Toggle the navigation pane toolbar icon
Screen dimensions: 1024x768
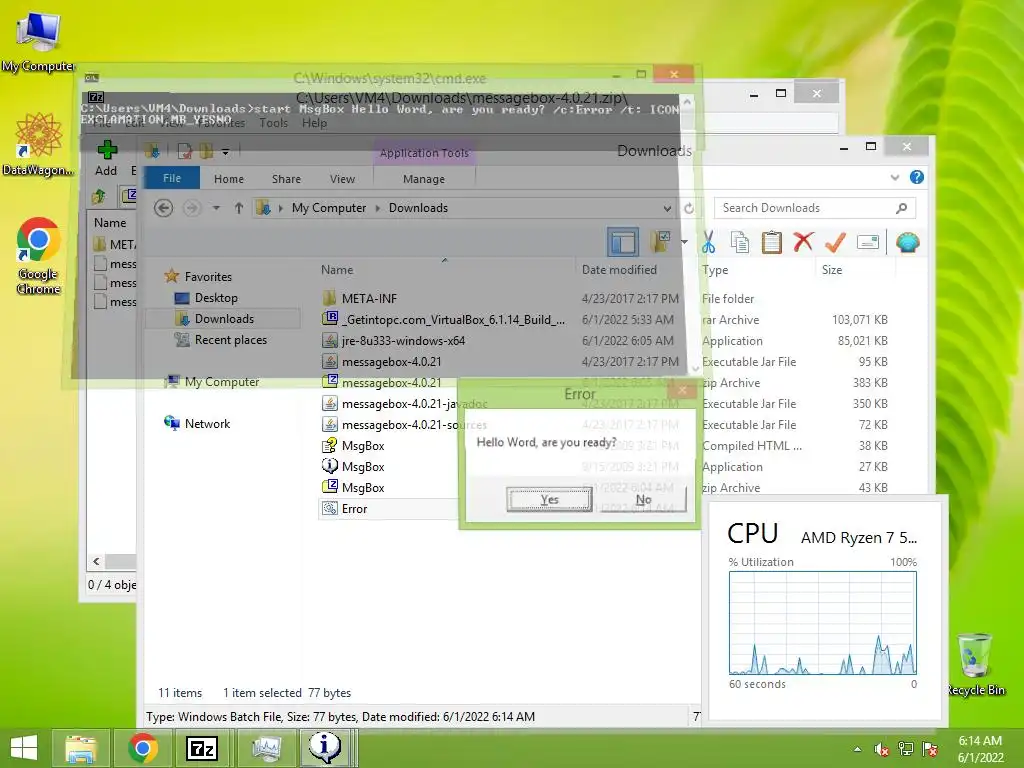click(622, 242)
